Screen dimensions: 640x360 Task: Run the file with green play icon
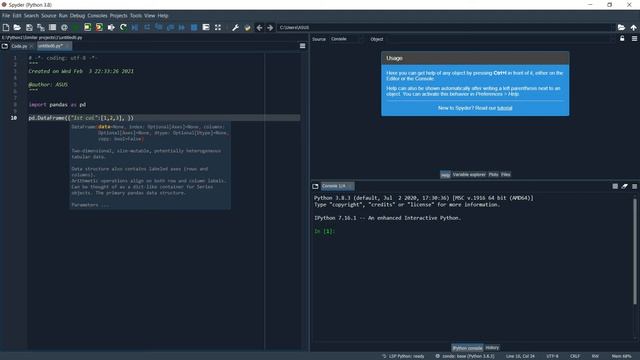coord(76,27)
